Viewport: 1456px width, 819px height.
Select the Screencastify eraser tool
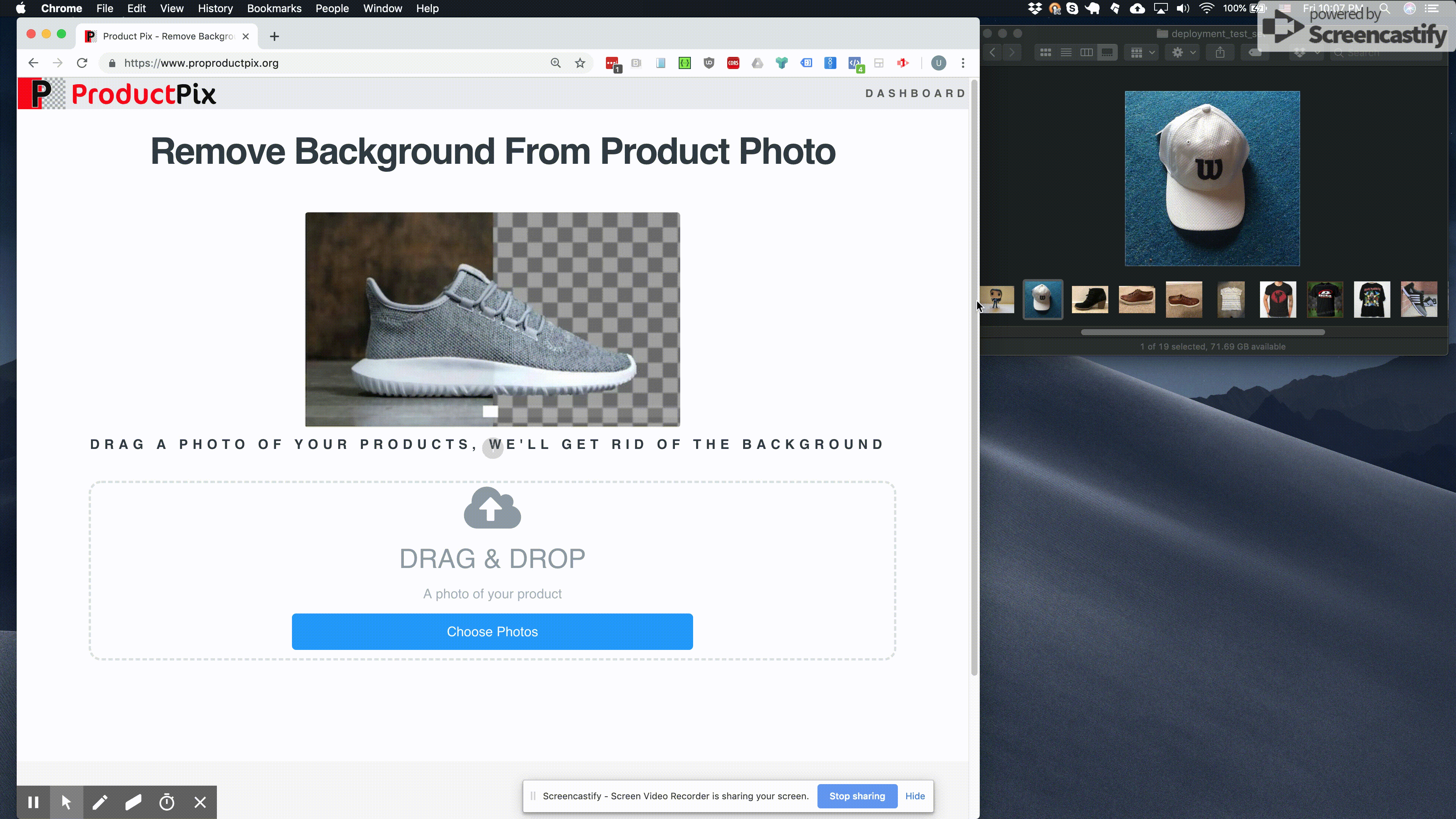coord(133,802)
